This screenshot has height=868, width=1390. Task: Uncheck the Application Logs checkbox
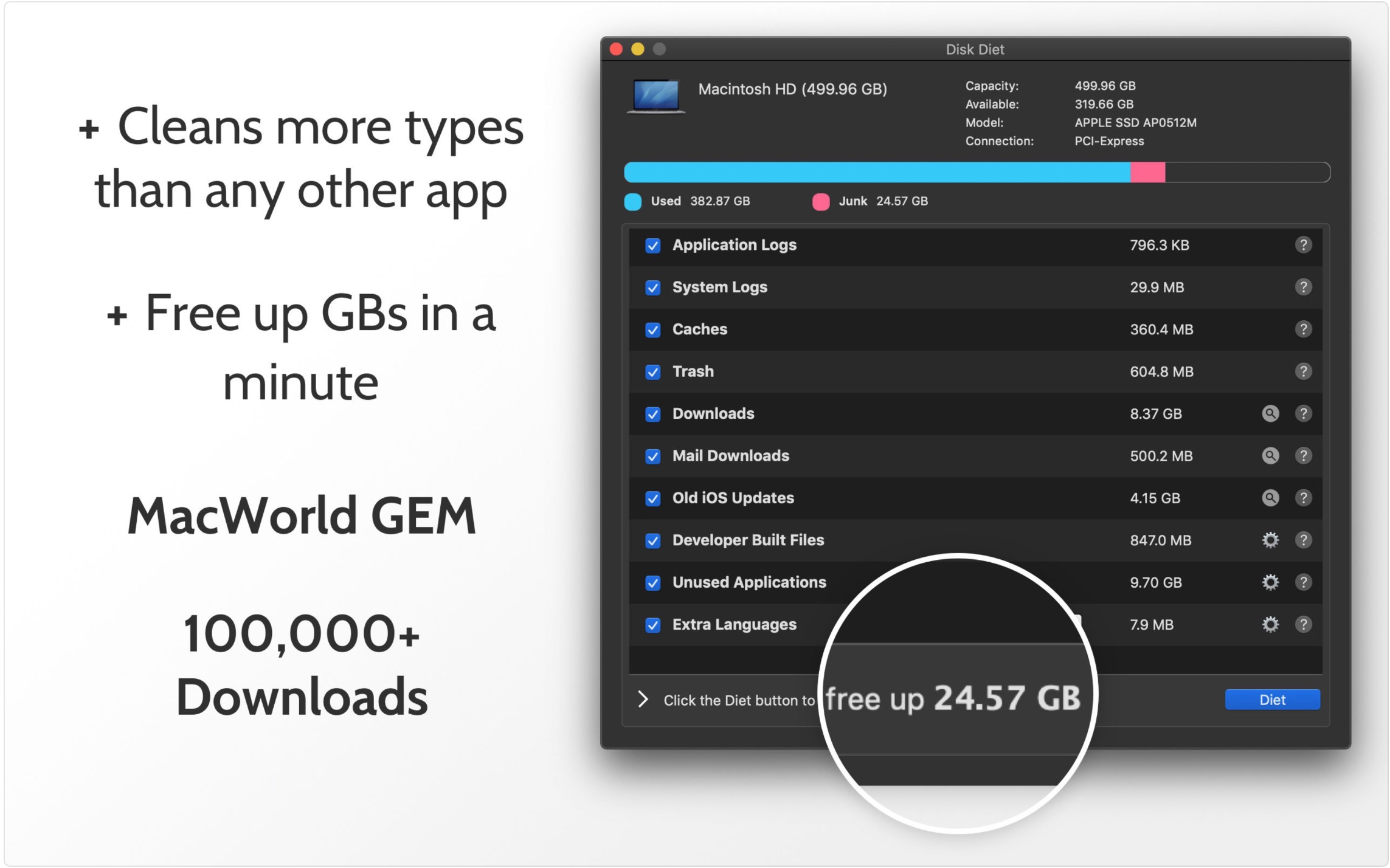tap(652, 246)
